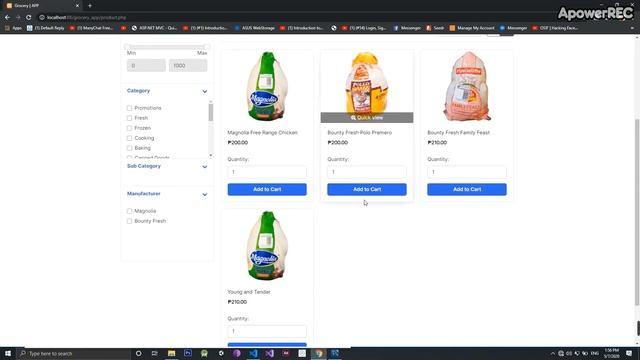The image size is (640, 360).
Task: Click the minimum price input field
Action: pos(146,65)
